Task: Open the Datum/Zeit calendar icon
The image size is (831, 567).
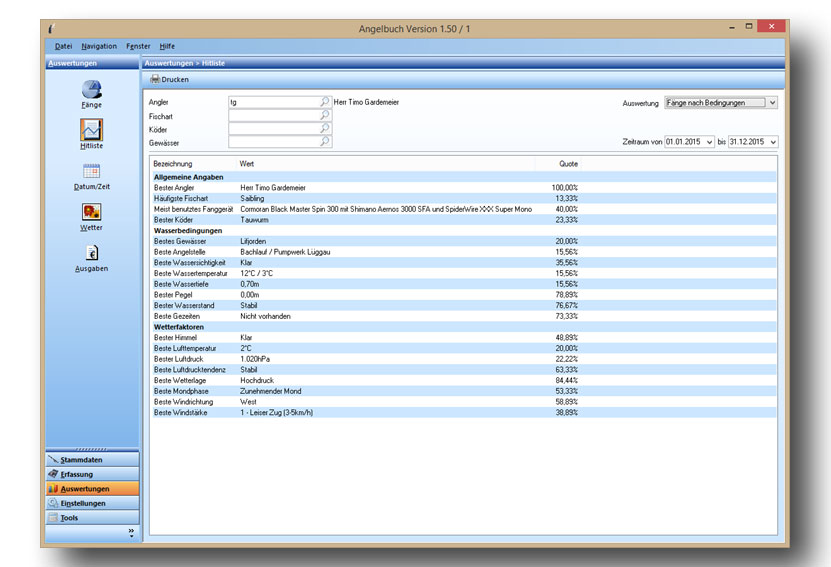Action: click(x=91, y=172)
